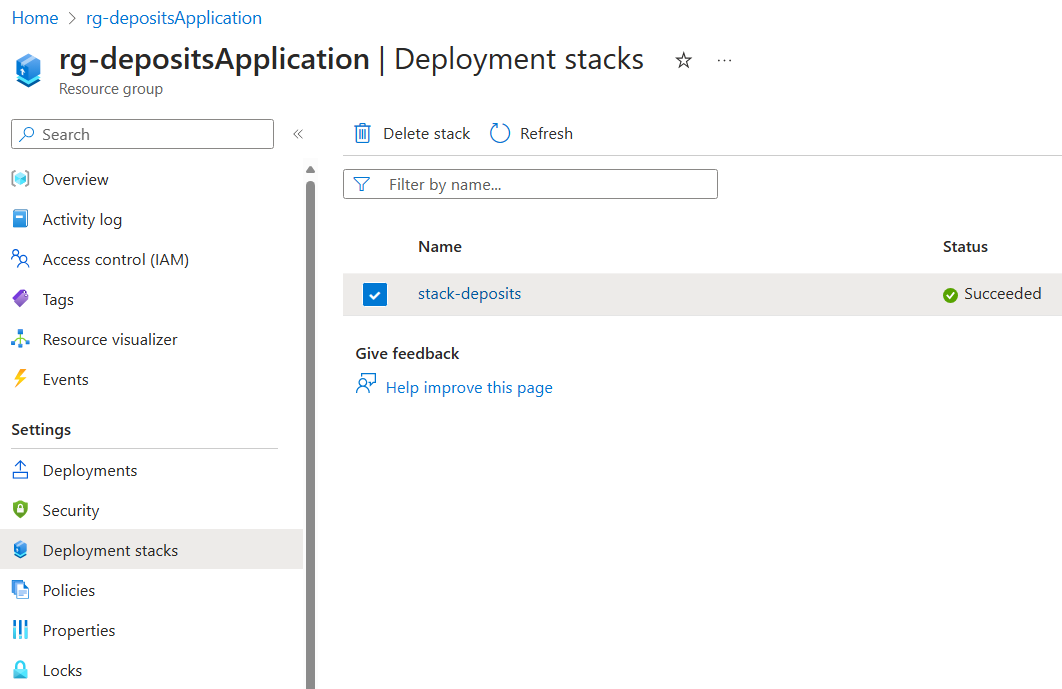This screenshot has width=1062, height=689.
Task: Click the Help improve this page link
Action: pyautogui.click(x=469, y=387)
